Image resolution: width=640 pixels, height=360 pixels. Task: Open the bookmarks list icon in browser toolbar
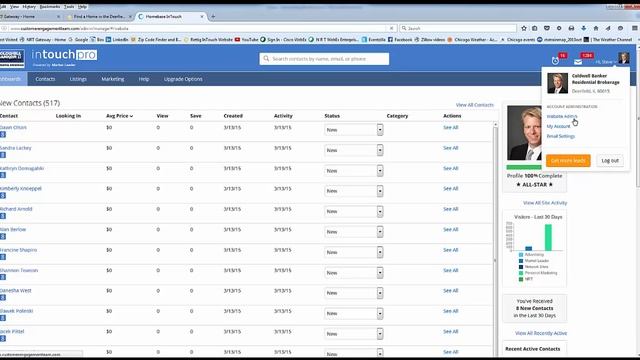535,28
